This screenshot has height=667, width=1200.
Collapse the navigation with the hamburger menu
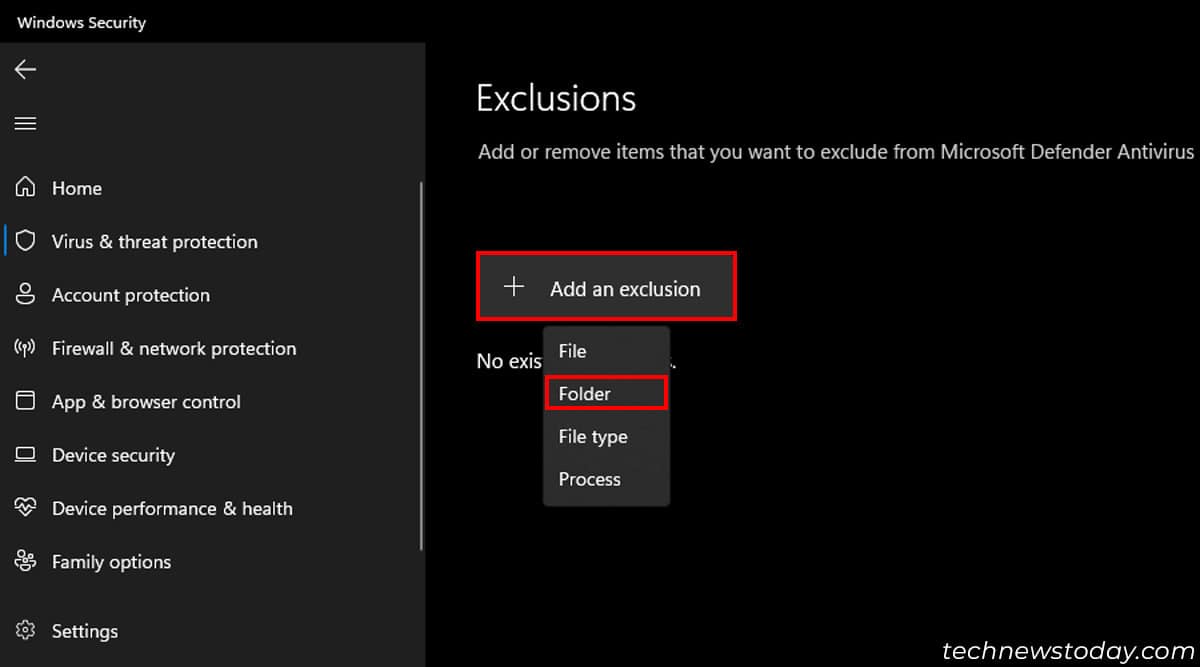[25, 123]
